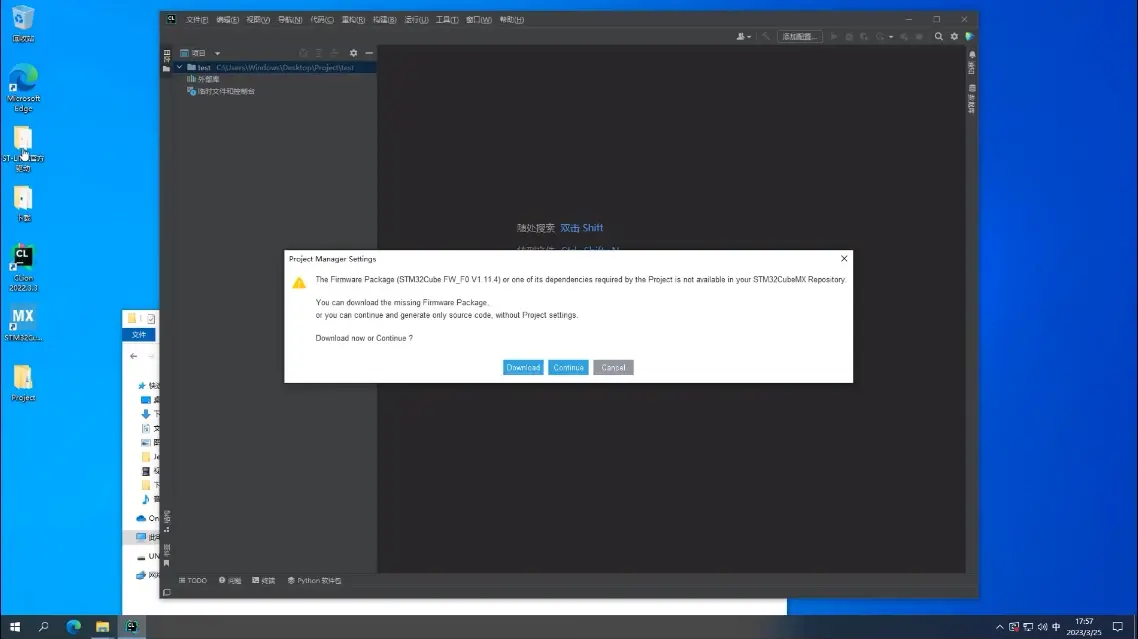Open the 终端 terminal tool window tab
The width and height of the screenshot is (1138, 639).
pos(263,580)
